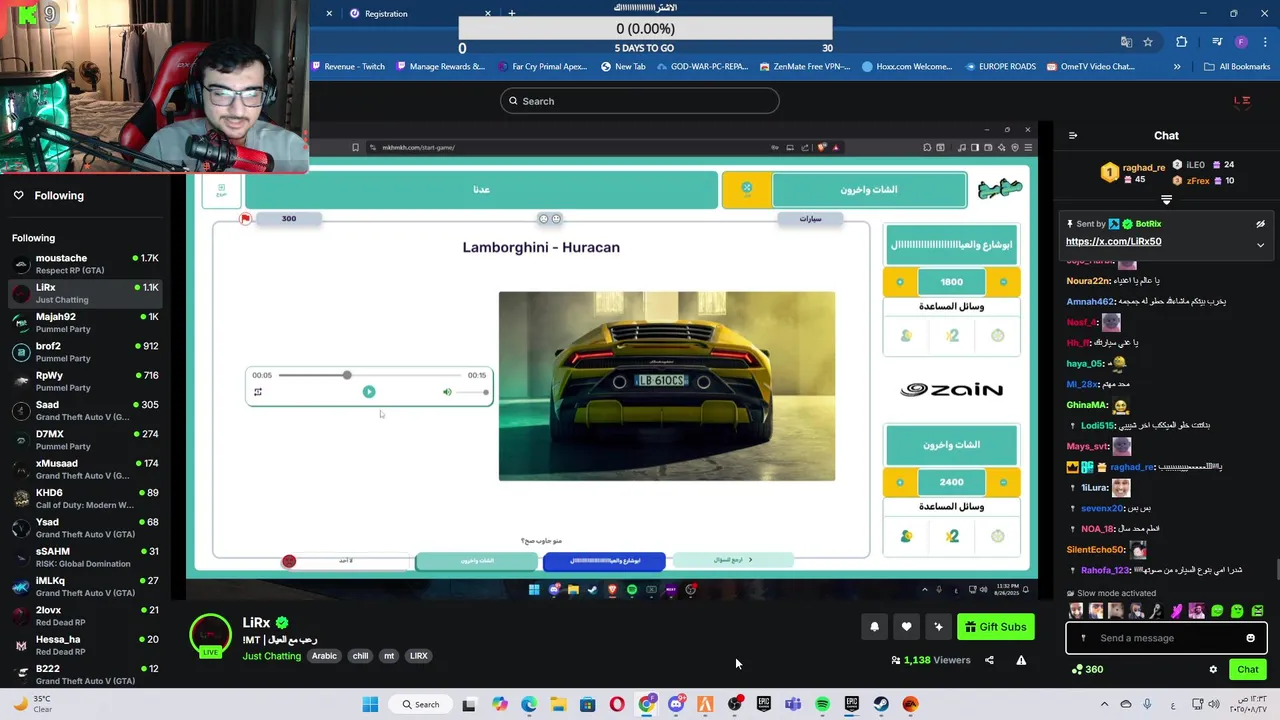Open the Far Cry Primal Apex bookmark
1280x720 pixels.
tap(542, 67)
